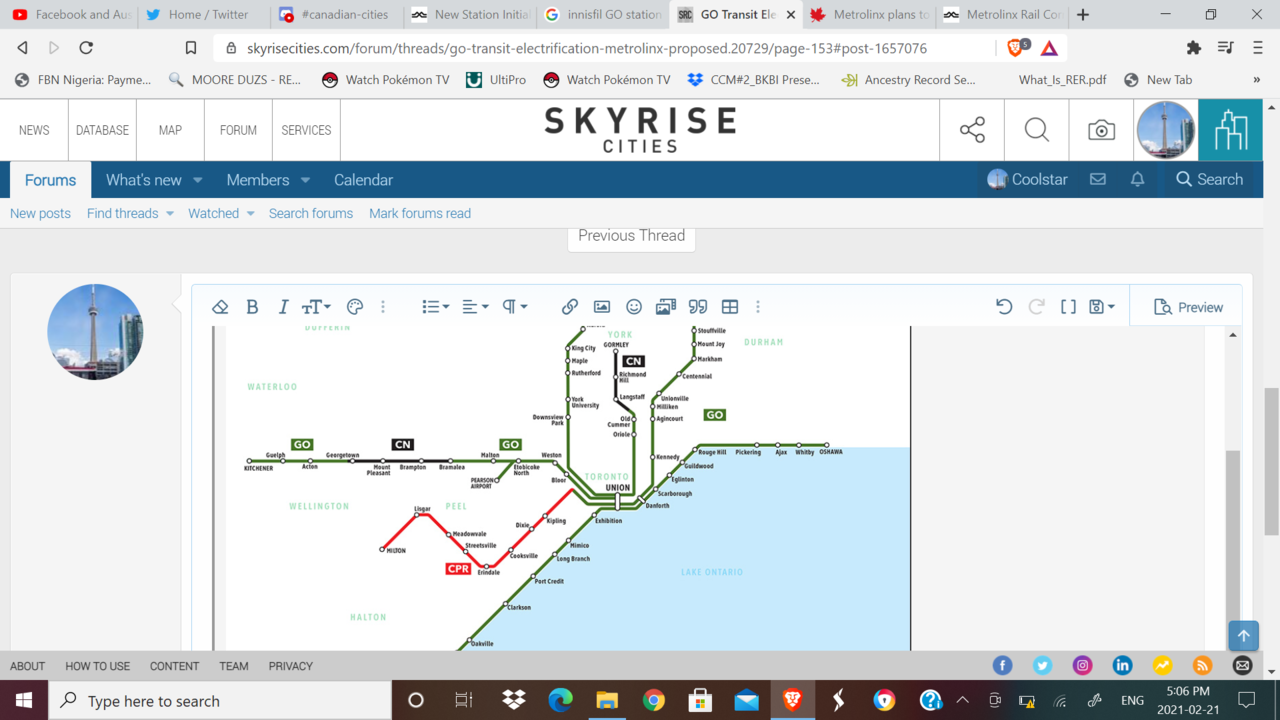Toggle italic text formatting
Image resolution: width=1280 pixels, height=720 pixels.
click(x=283, y=307)
